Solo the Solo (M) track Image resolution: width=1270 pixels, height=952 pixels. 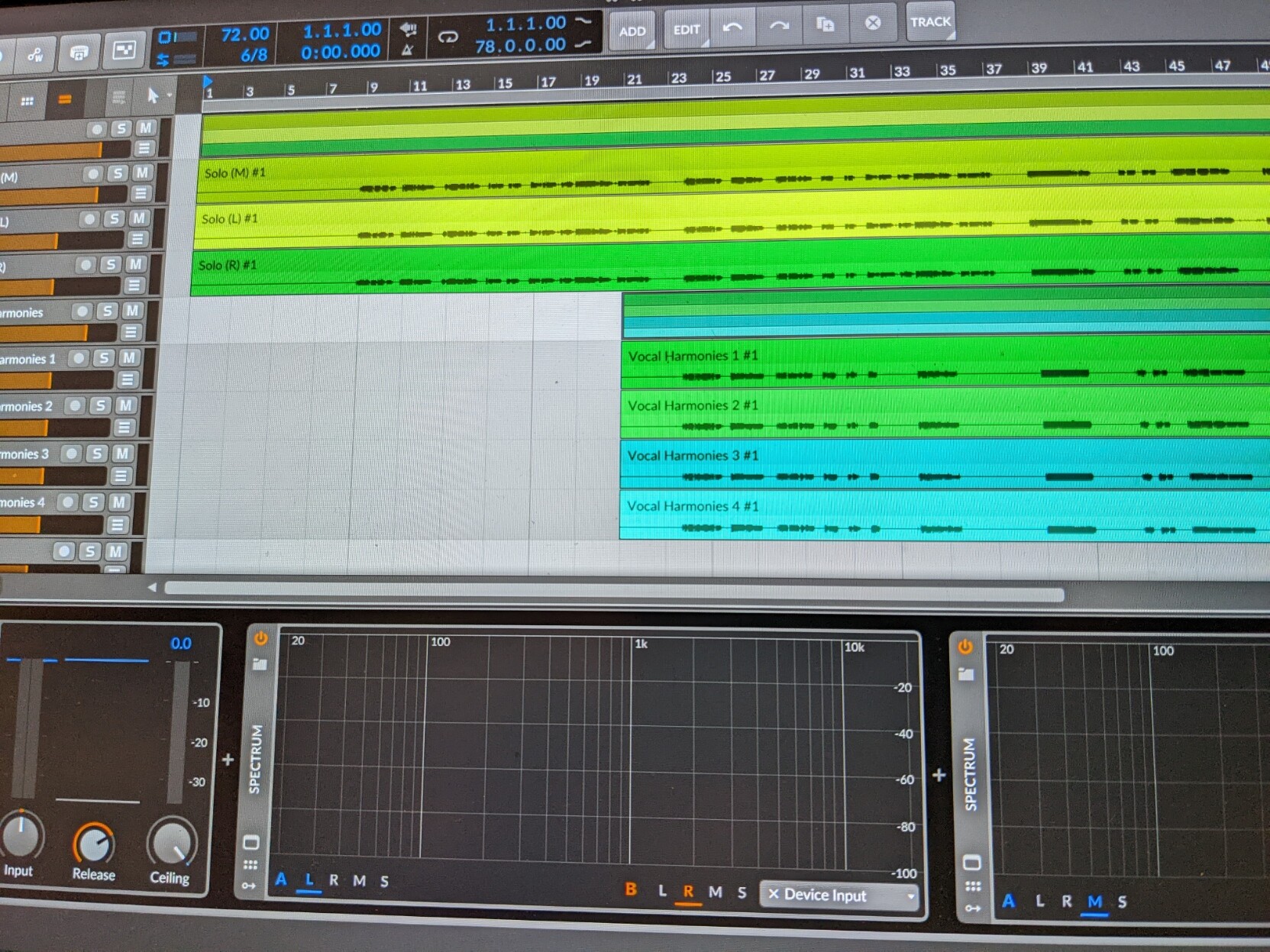coord(118,174)
